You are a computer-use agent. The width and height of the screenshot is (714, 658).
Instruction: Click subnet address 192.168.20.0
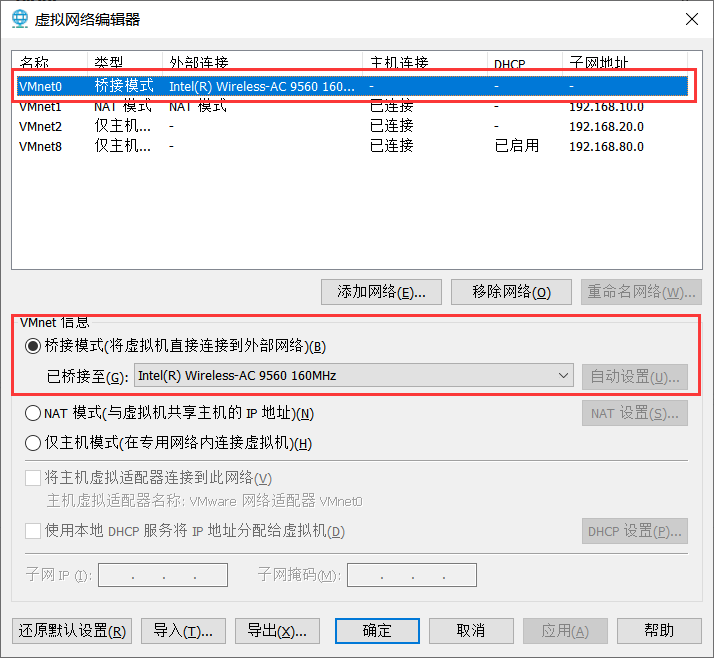607,127
